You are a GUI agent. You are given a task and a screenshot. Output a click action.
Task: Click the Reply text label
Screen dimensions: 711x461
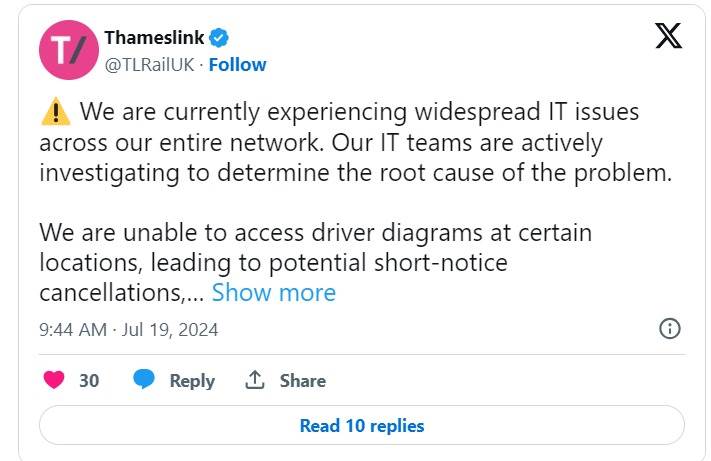tap(192, 380)
